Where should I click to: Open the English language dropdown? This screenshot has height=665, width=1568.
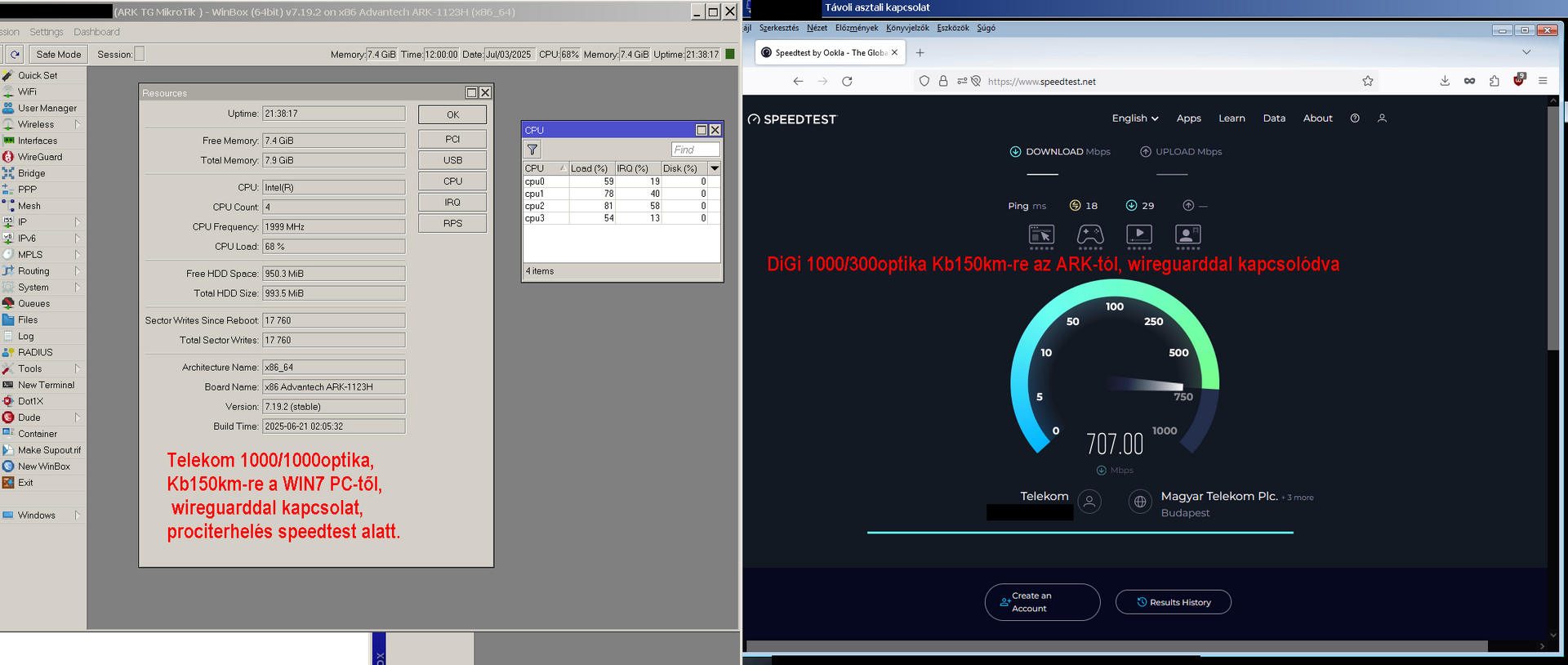click(x=1134, y=118)
